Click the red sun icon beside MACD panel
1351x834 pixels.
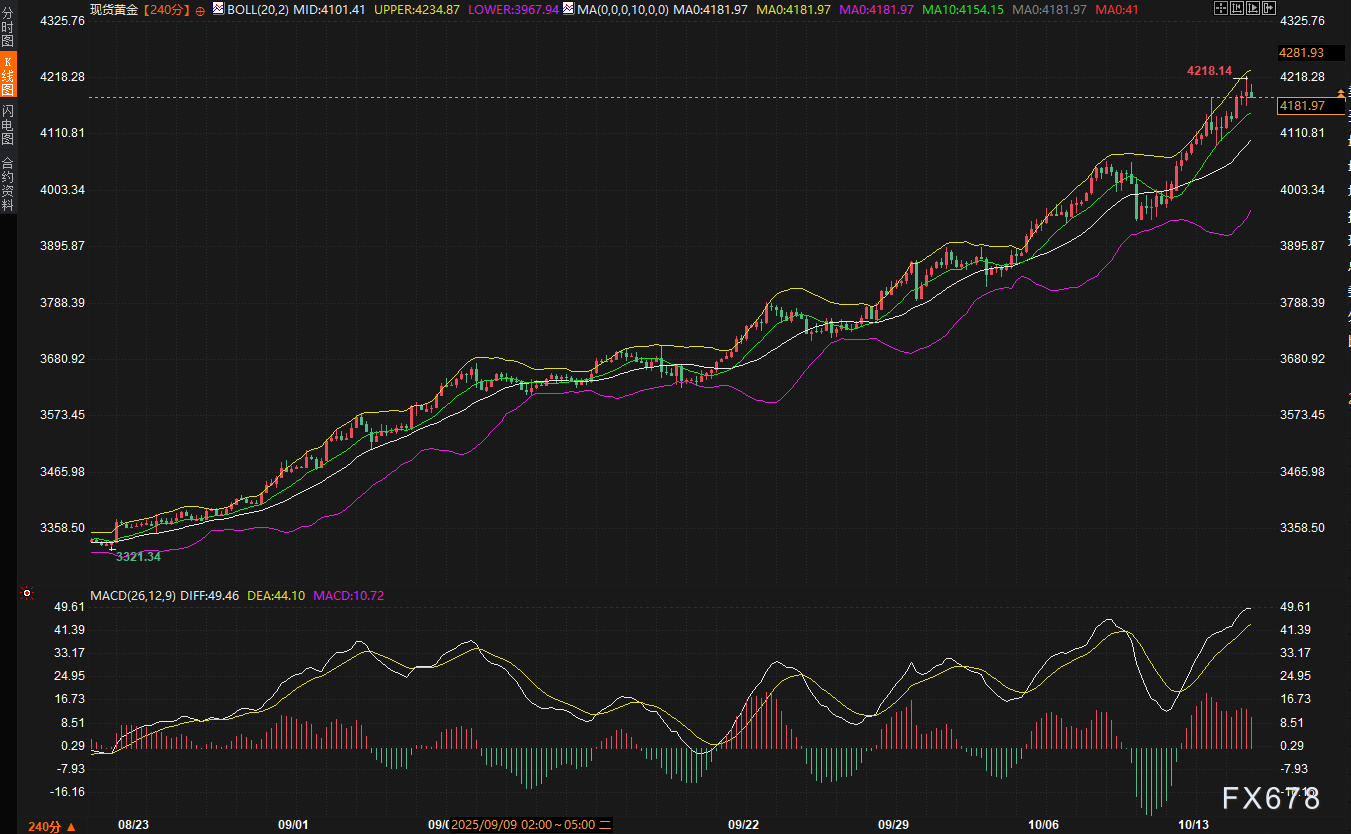pos(27,594)
